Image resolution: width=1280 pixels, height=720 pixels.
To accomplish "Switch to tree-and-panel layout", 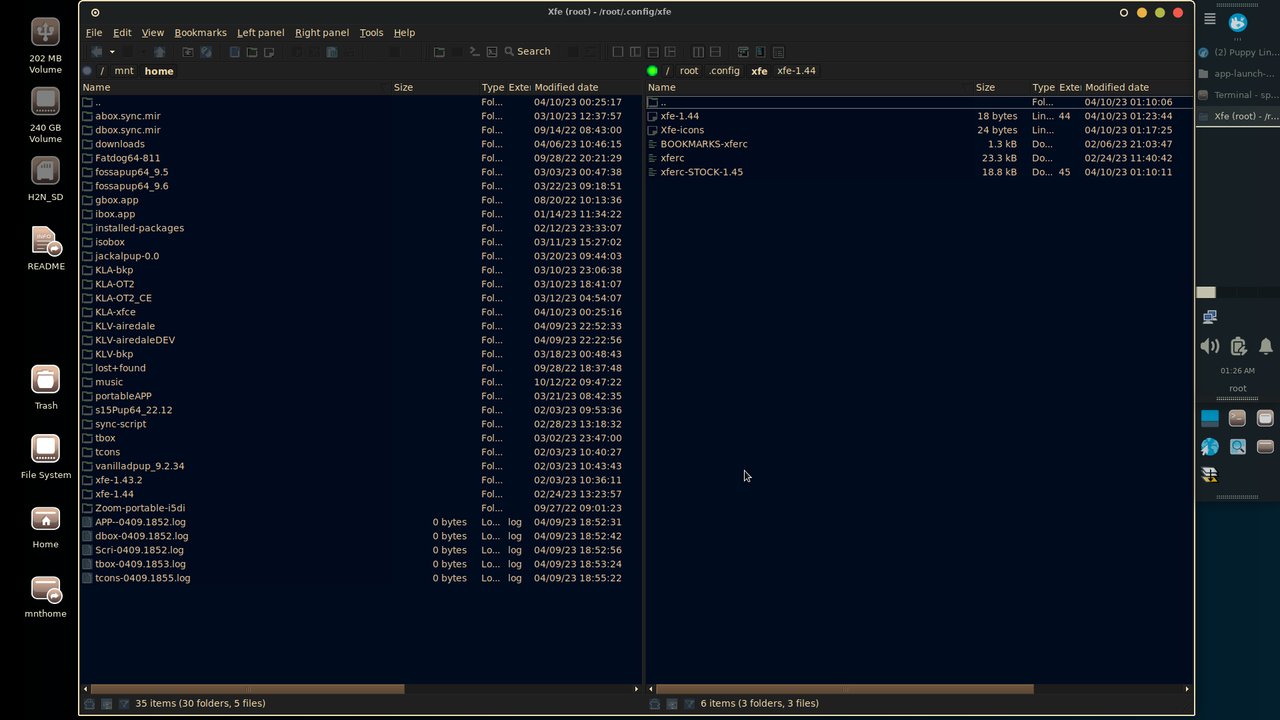I will [635, 51].
